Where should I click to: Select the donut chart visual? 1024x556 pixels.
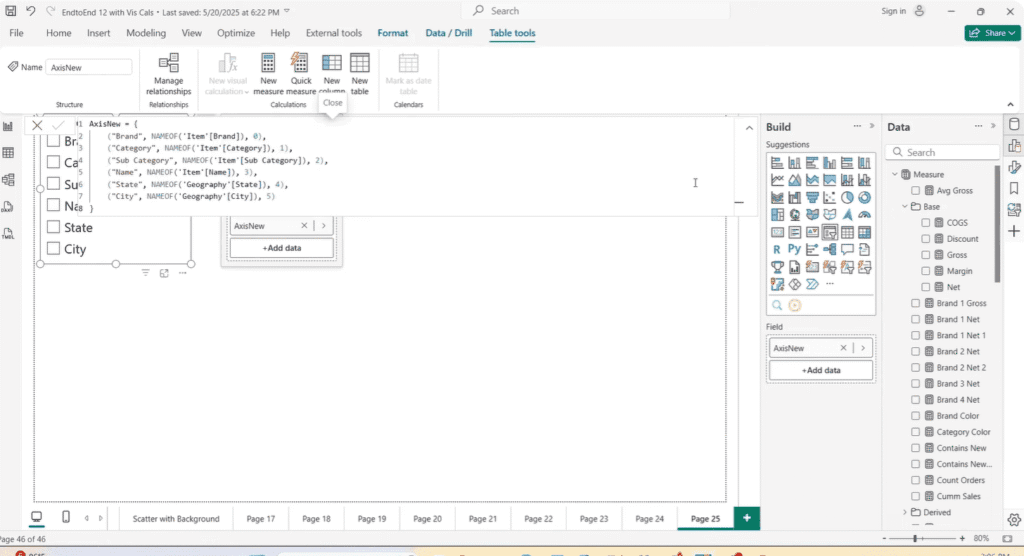[x=865, y=197]
